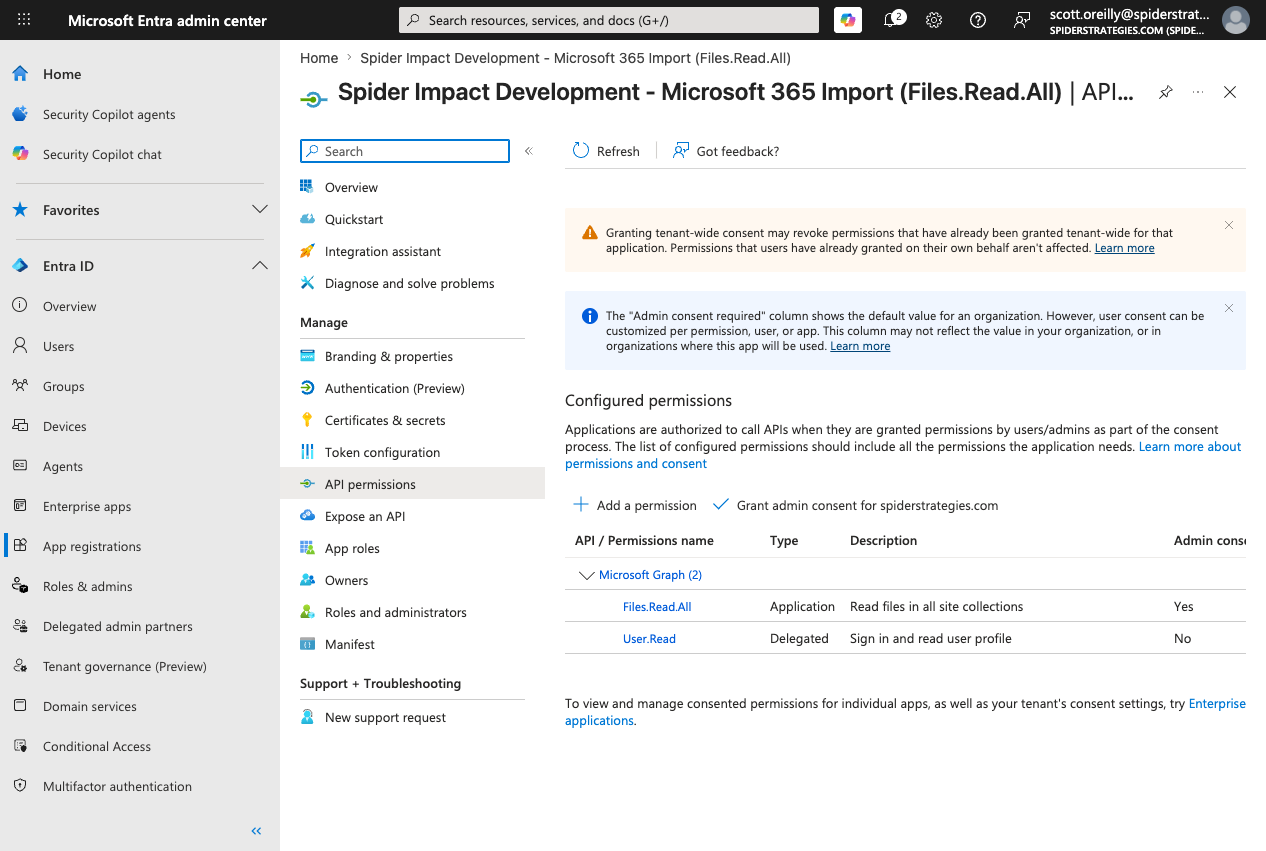This screenshot has width=1266, height=851.
Task: Go to Home breadcrumb
Action: point(319,58)
